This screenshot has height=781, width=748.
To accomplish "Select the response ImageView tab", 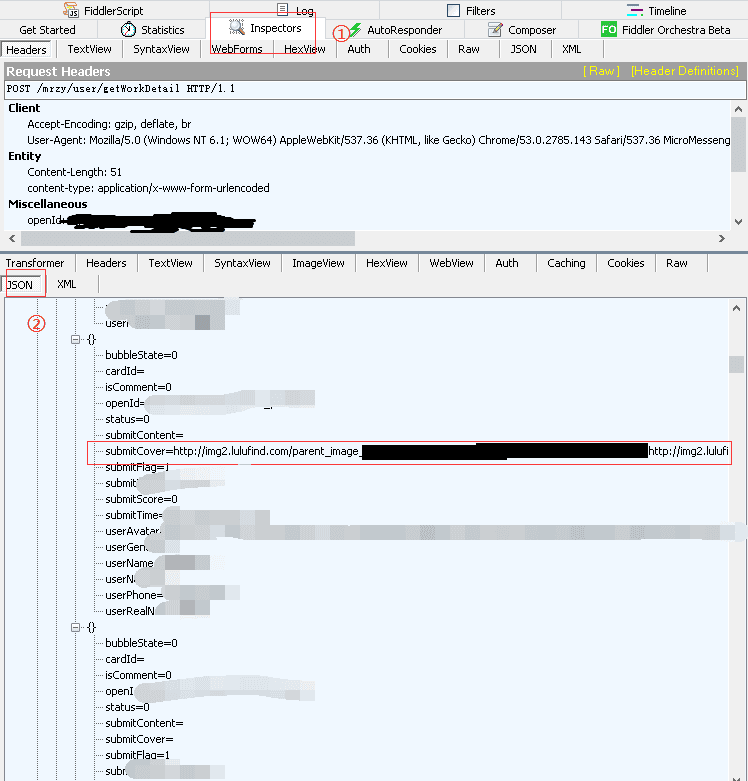I will (318, 263).
